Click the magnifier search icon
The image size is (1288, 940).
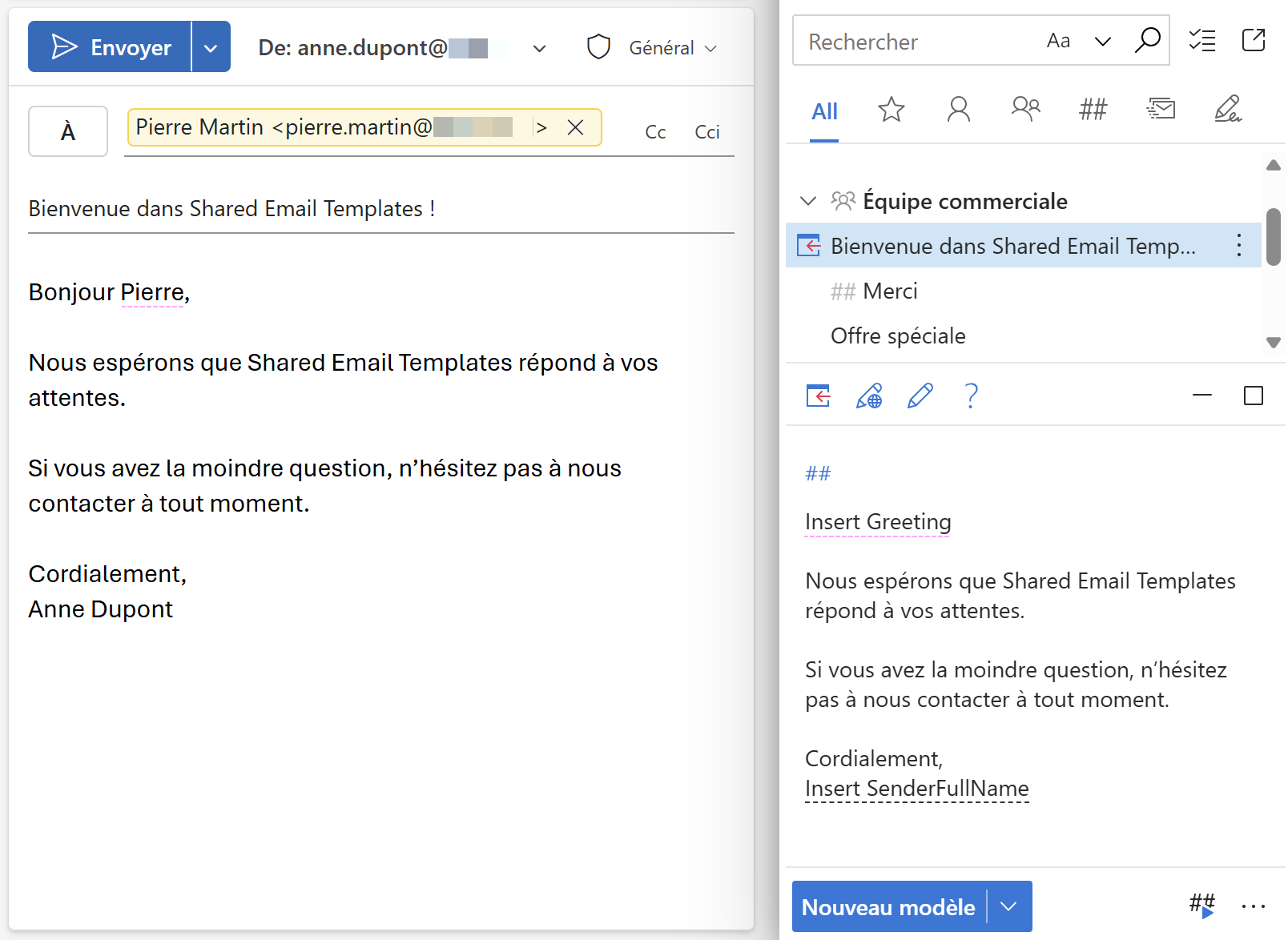1147,39
